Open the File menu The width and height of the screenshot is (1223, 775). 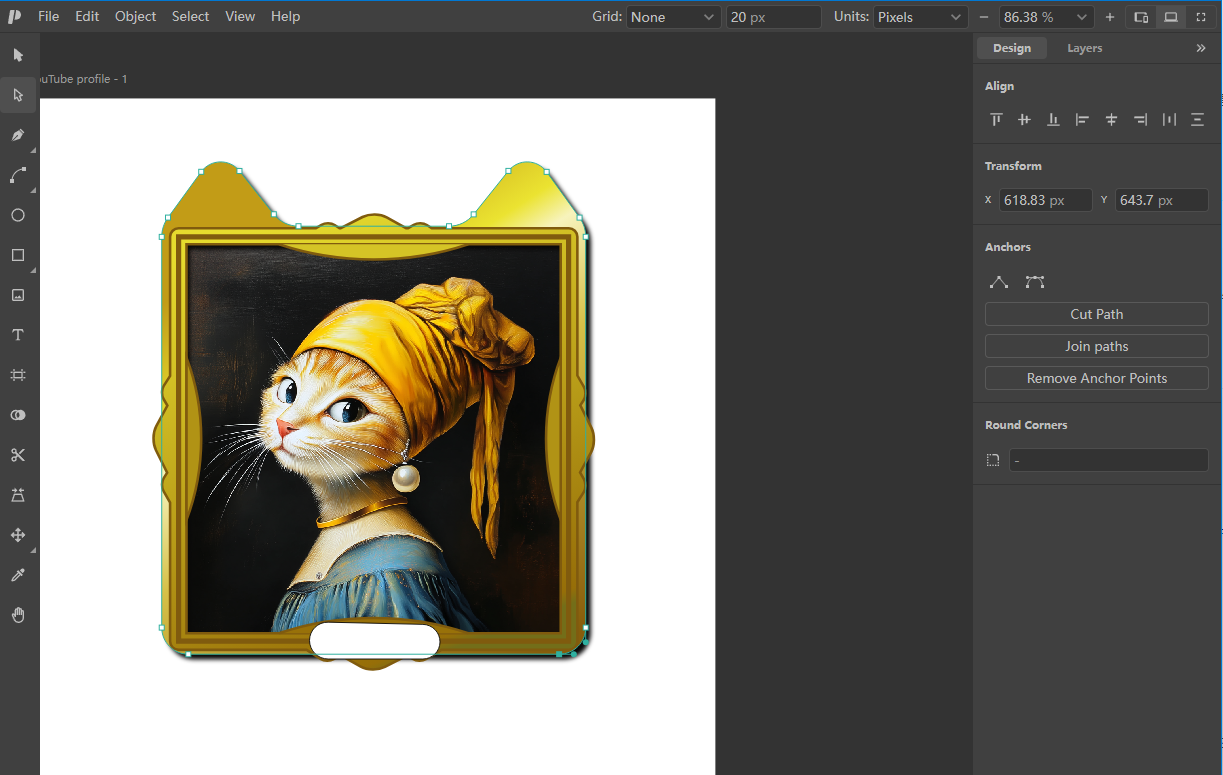click(x=48, y=16)
